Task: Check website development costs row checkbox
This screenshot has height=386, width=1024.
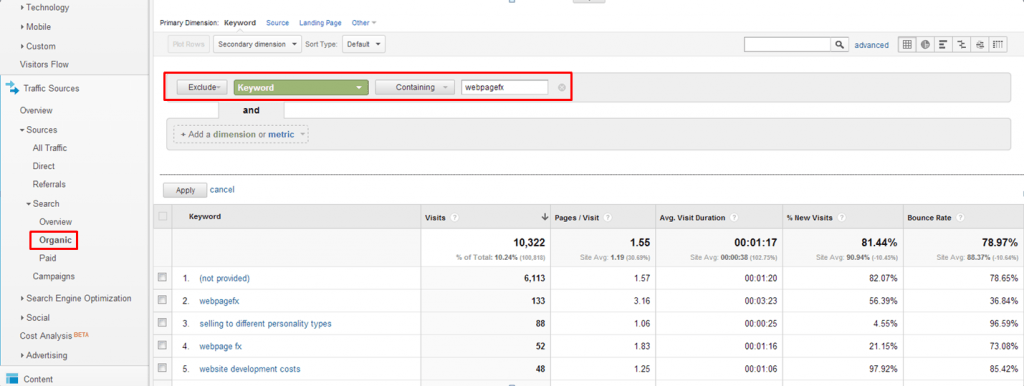Action: (163, 368)
